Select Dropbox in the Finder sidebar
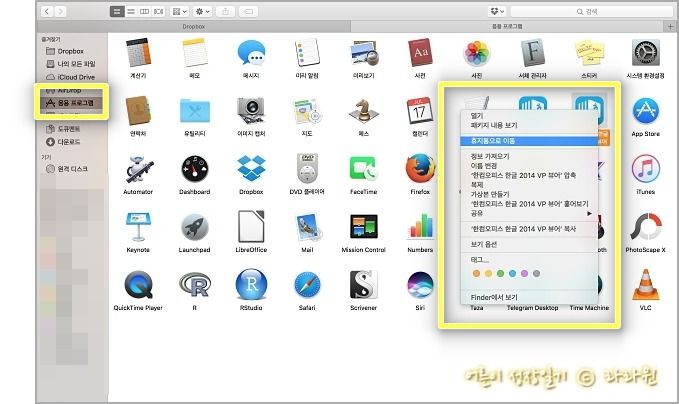 71,51
